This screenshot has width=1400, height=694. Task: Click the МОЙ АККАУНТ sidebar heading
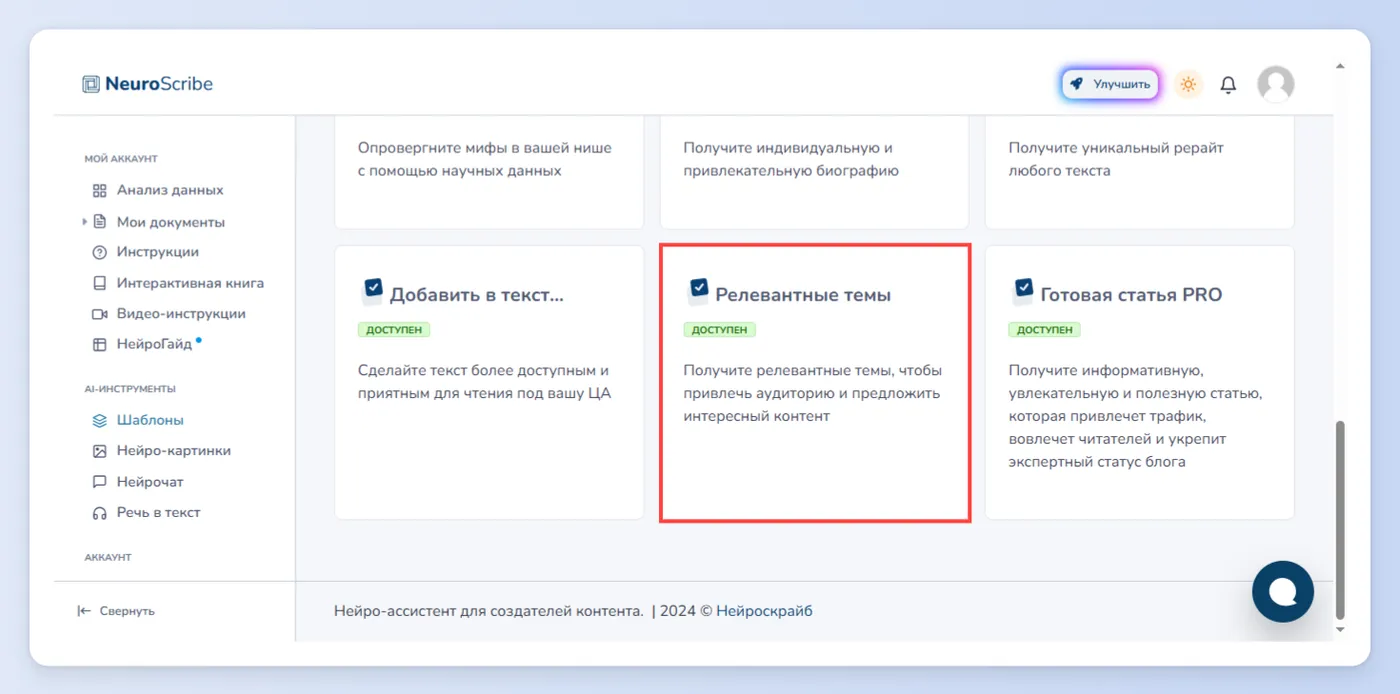tap(121, 159)
